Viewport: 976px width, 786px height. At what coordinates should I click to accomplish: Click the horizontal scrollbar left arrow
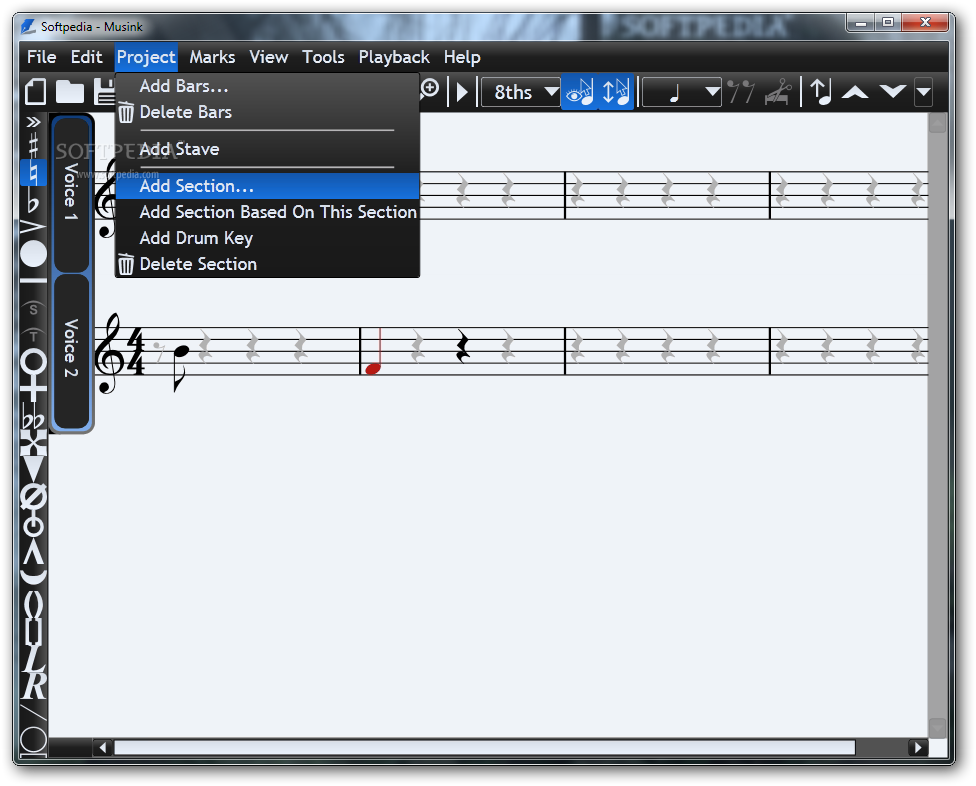click(x=103, y=747)
